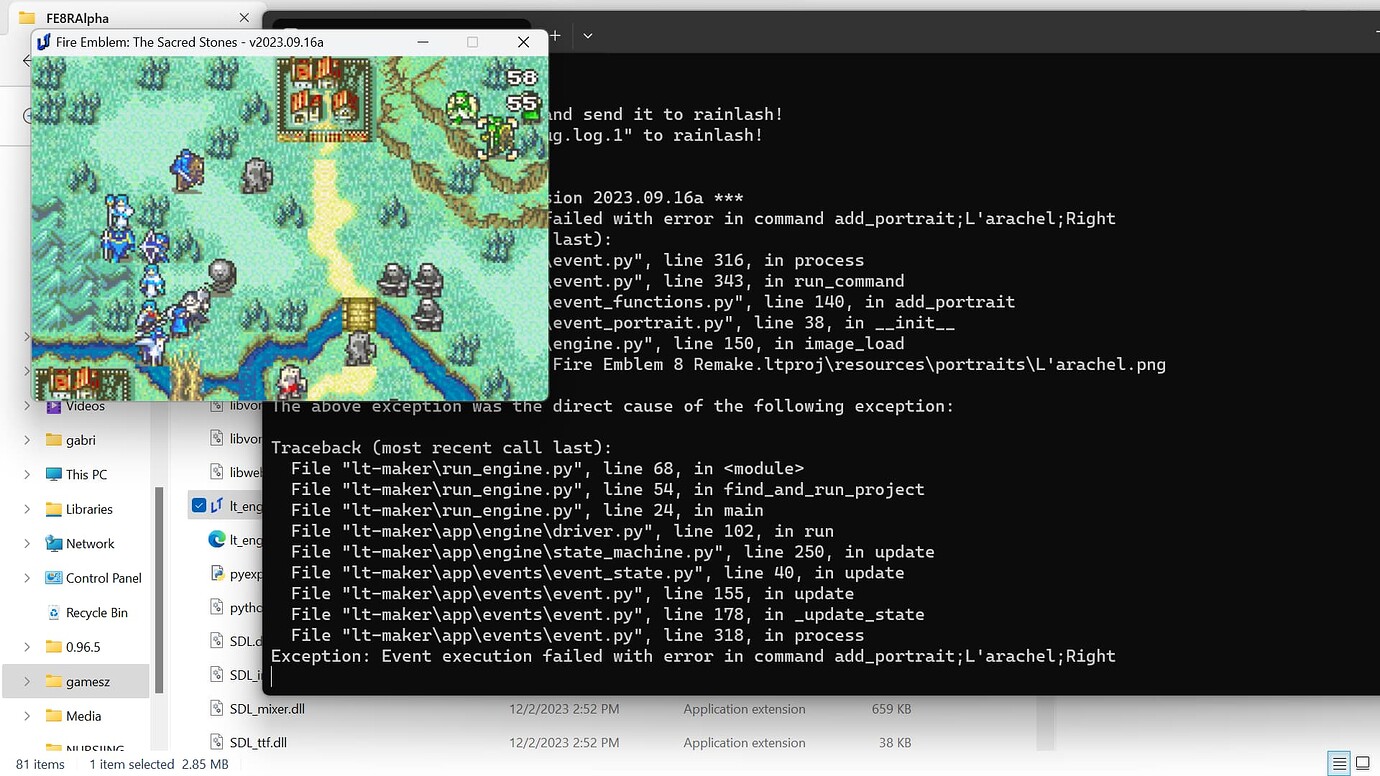Select the Network icon in sidebar

click(54, 544)
